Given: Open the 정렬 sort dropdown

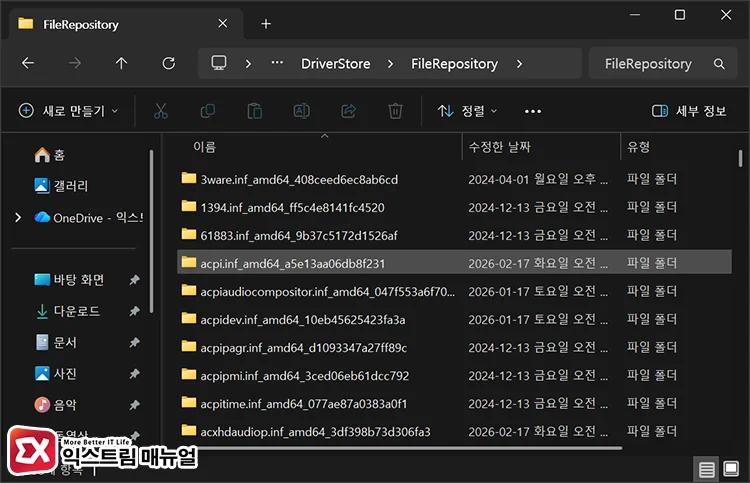Looking at the screenshot, I should click(467, 111).
